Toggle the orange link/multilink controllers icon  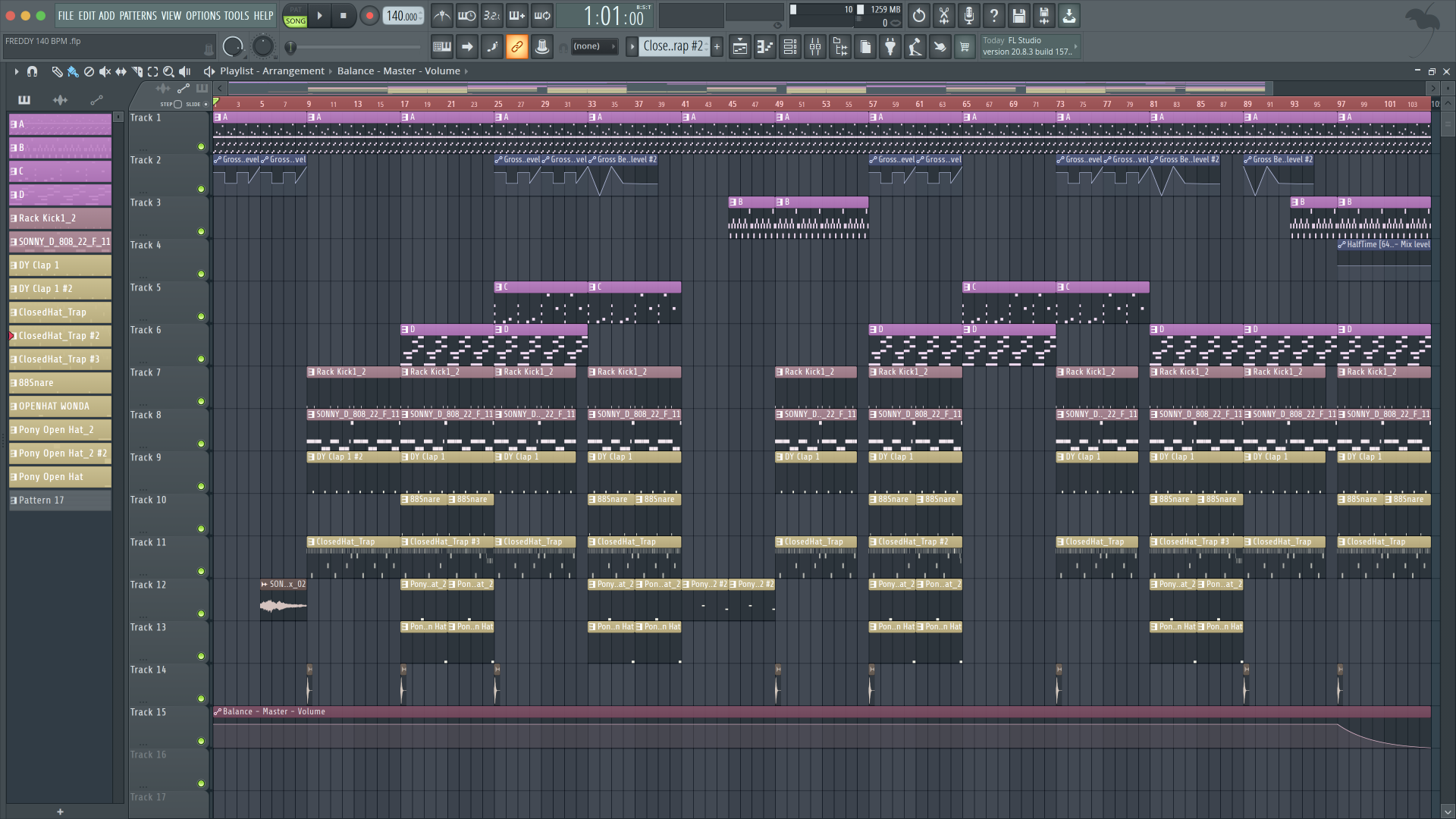(x=517, y=47)
